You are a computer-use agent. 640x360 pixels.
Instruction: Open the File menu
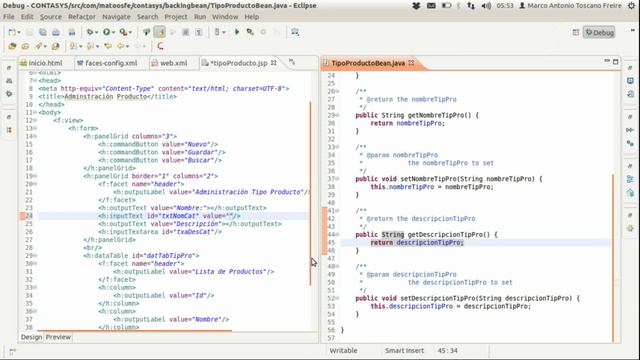(x=9, y=17)
